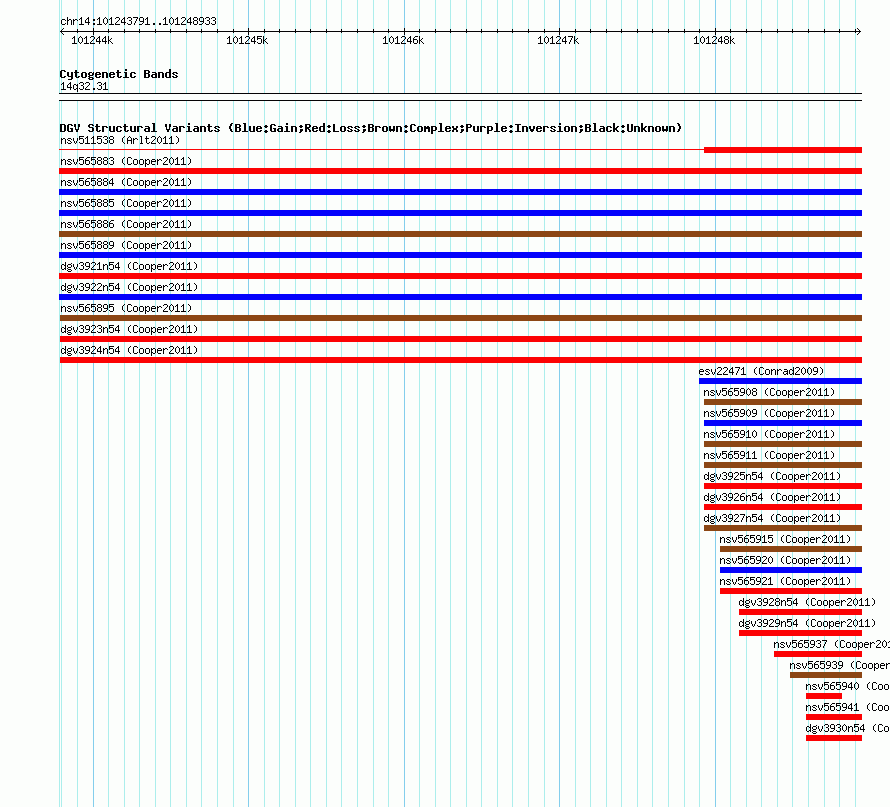The image size is (890, 807).
Task: Select the nsv565915 (Cooper2011) label
Action: 785,539
